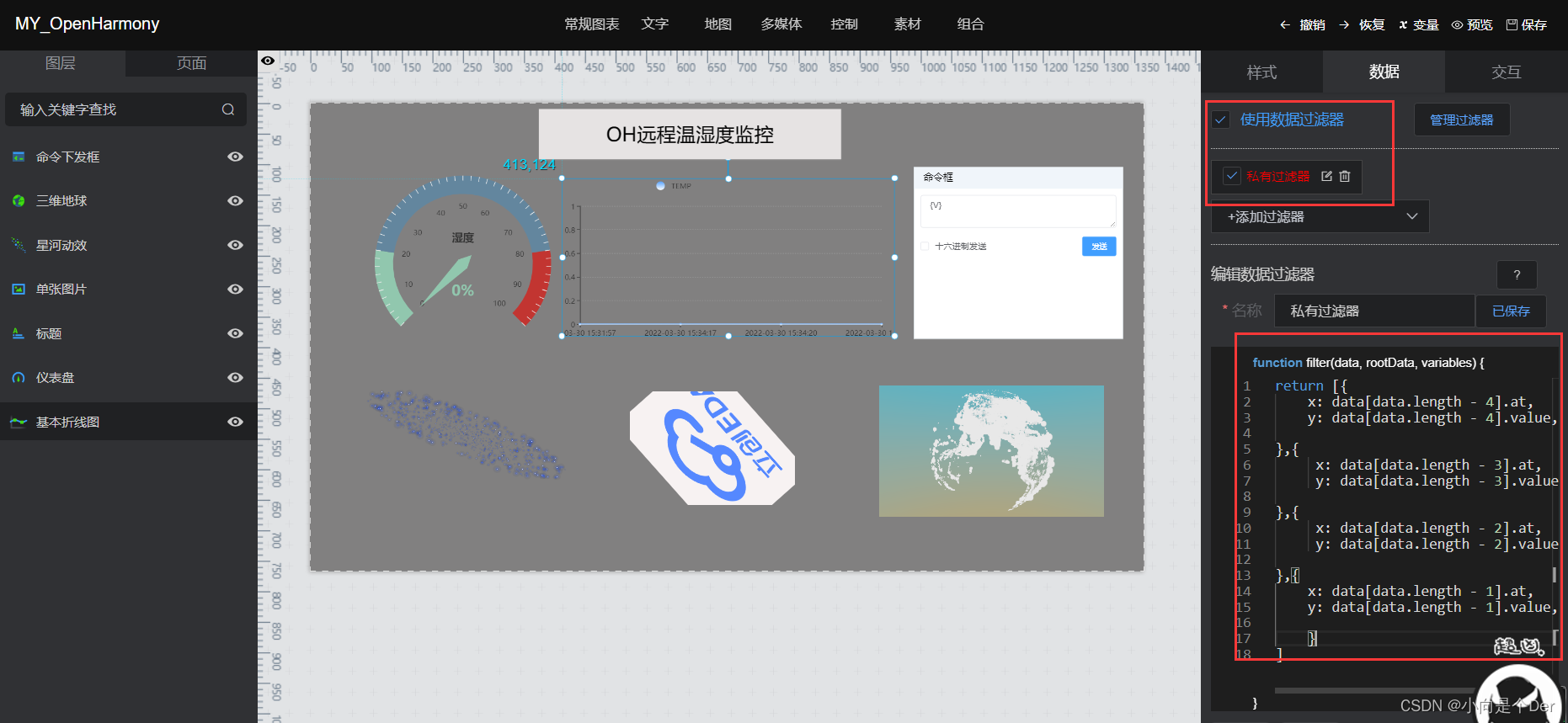Switch to the 图层 tab
The width and height of the screenshot is (1568, 723).
61,63
